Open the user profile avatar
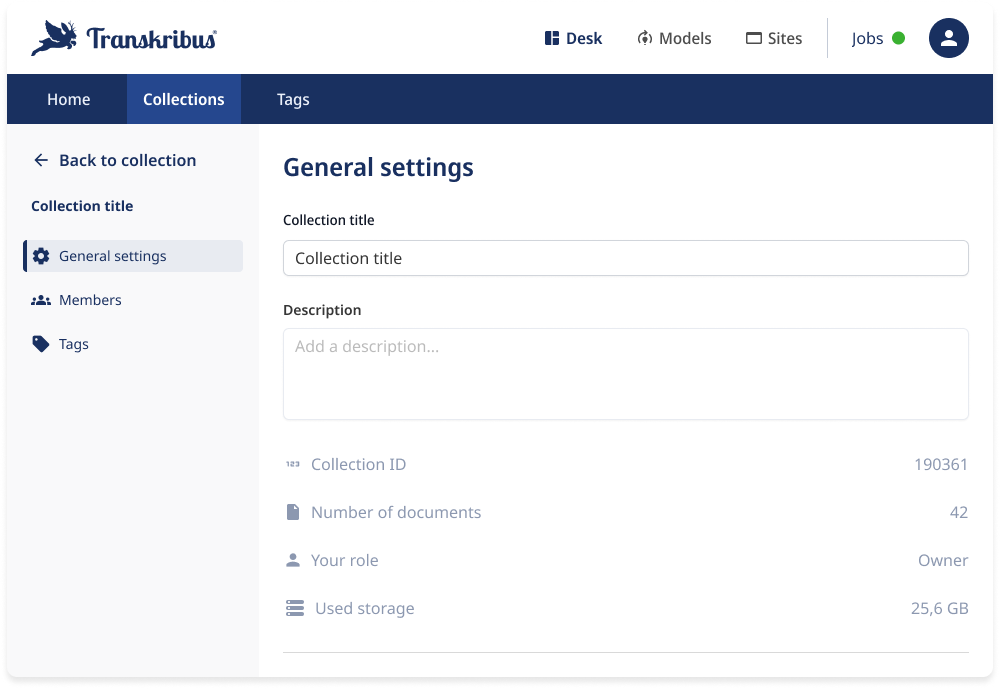Viewport: 1000px width, 689px height. point(948,38)
